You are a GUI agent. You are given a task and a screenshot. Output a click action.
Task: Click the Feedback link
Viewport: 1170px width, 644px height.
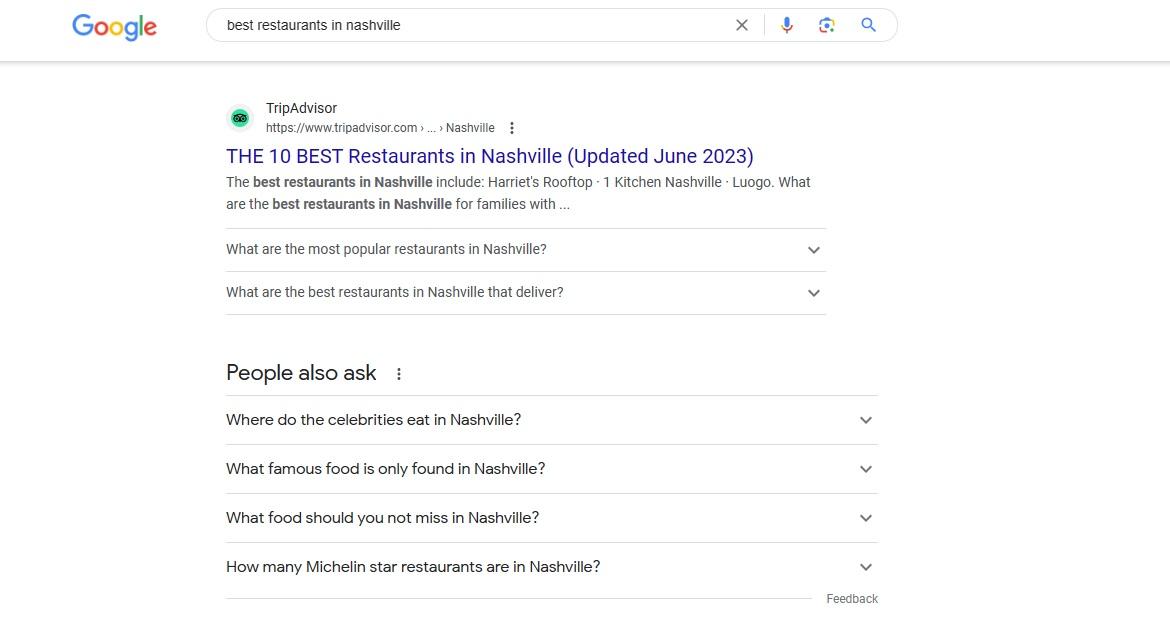click(852, 598)
